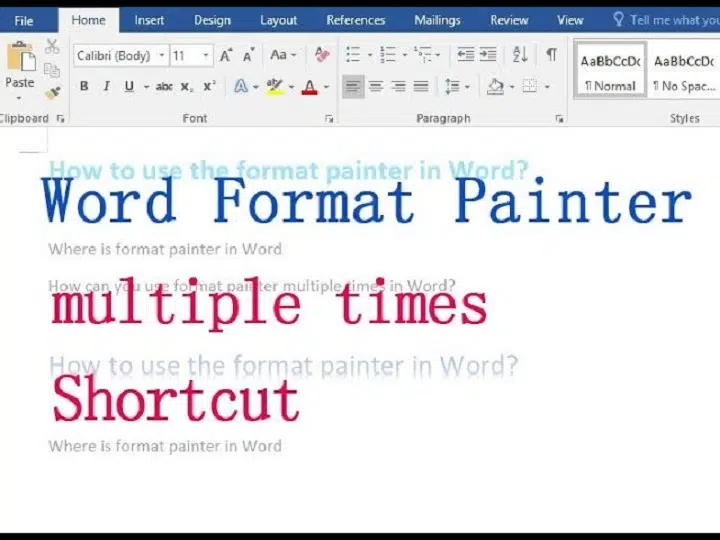Select the Format Painter brush icon
720x540 pixels.
click(53, 93)
